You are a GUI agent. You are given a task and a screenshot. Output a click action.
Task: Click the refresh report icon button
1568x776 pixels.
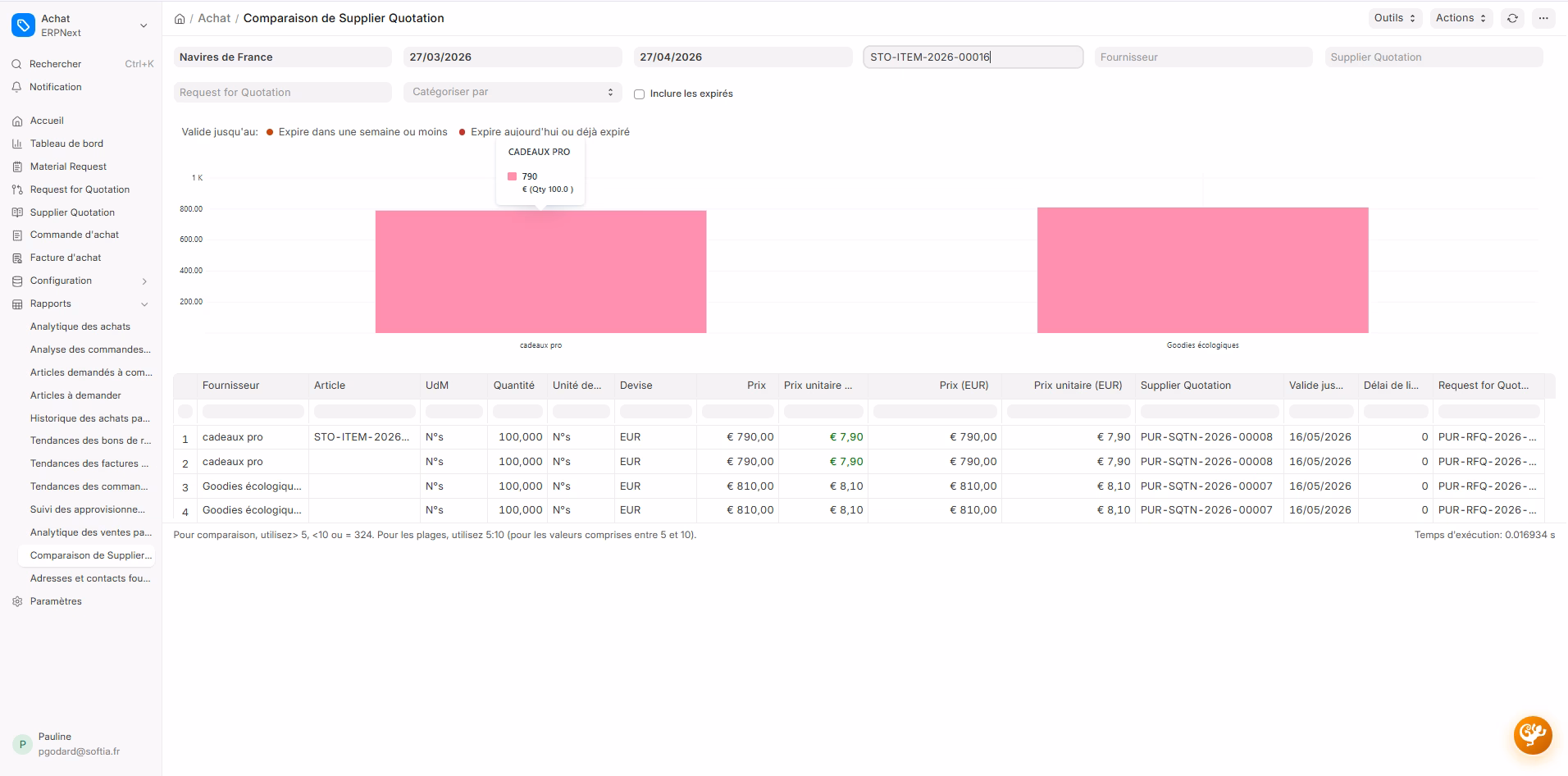click(1512, 18)
